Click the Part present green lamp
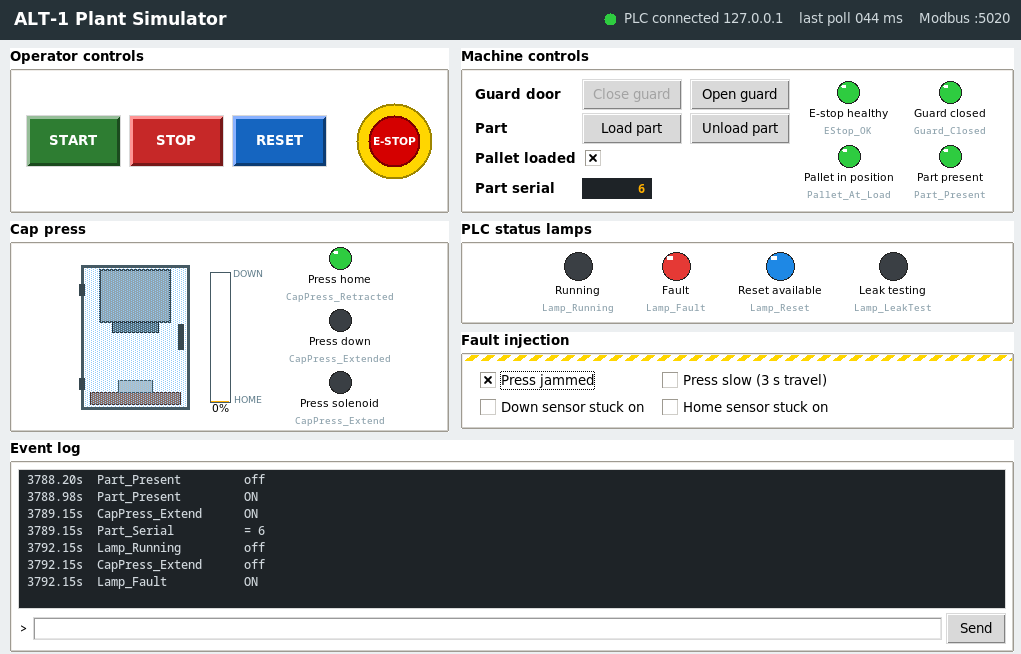Image resolution: width=1021 pixels, height=654 pixels. point(950,156)
